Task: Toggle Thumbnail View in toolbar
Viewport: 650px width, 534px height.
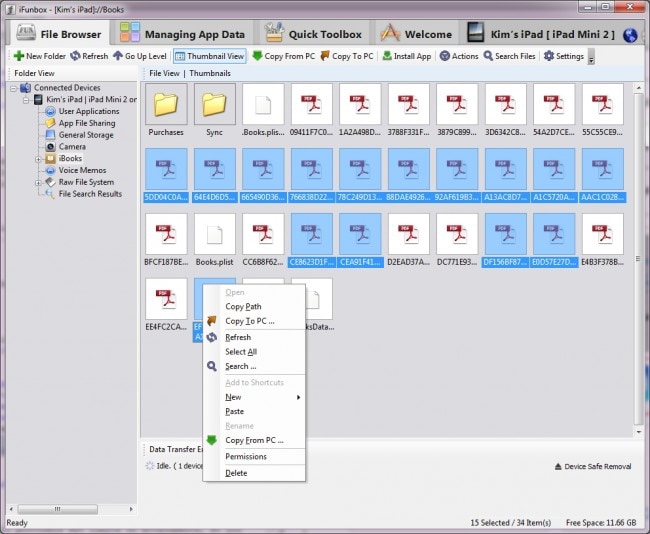Action: 210,56
